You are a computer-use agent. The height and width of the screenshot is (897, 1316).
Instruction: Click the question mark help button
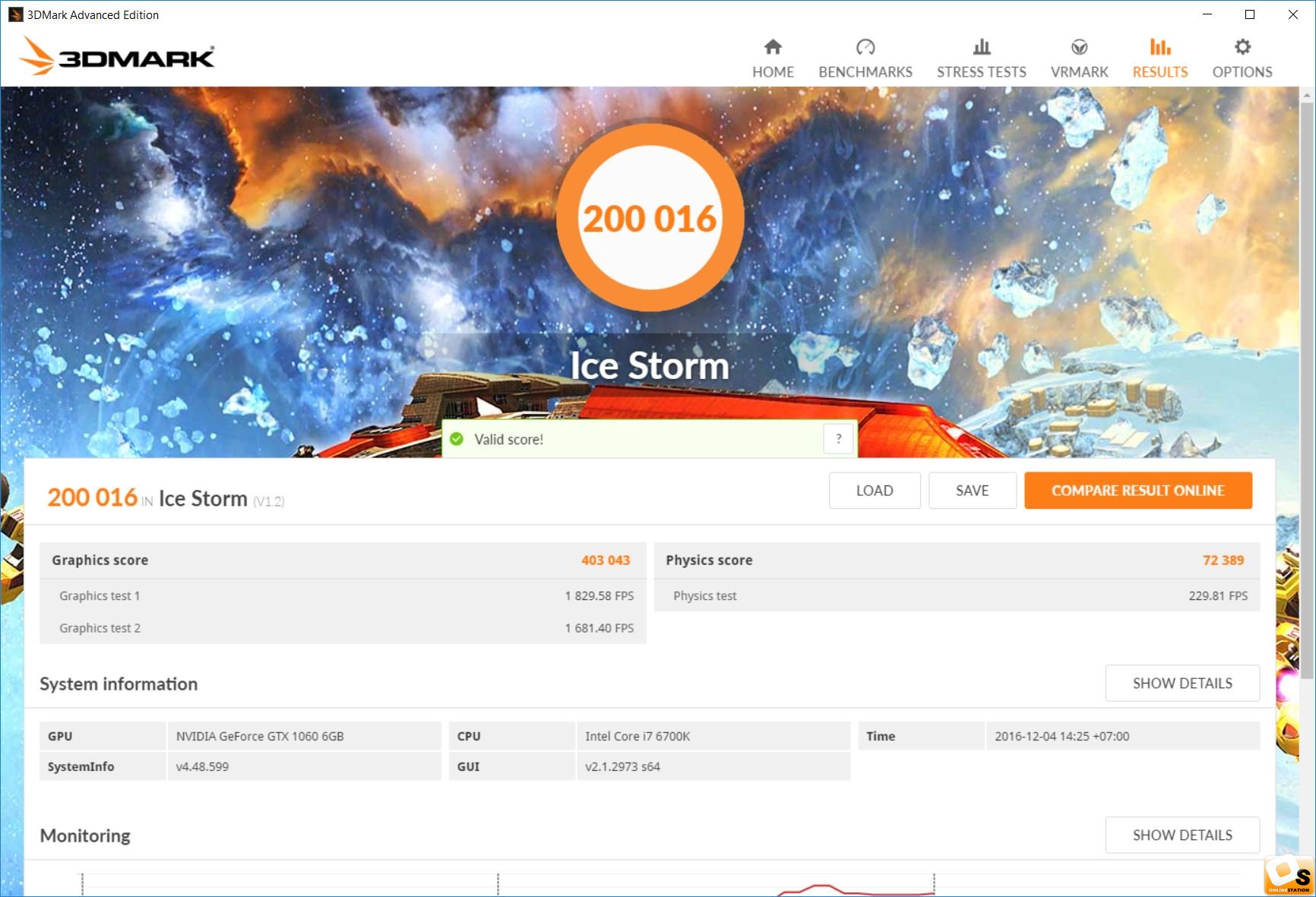click(839, 439)
